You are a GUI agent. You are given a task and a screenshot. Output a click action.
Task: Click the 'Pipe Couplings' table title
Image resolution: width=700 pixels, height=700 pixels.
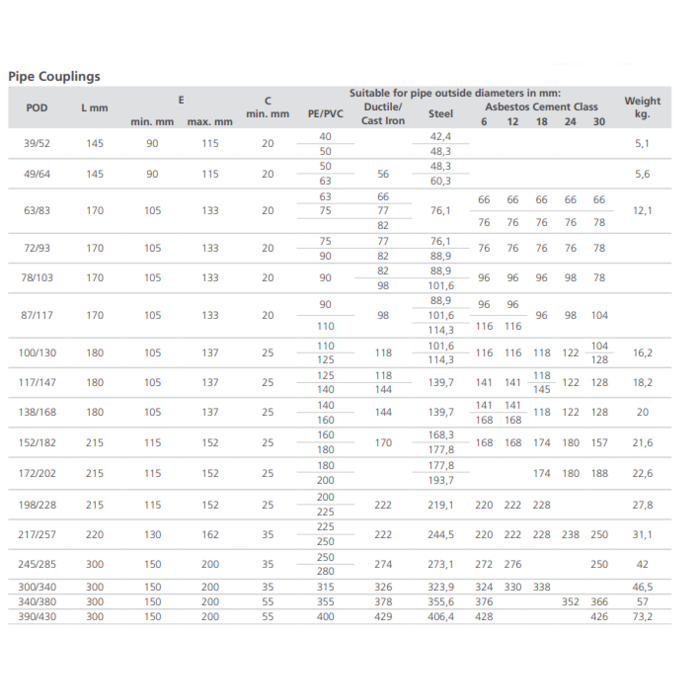pyautogui.click(x=54, y=76)
